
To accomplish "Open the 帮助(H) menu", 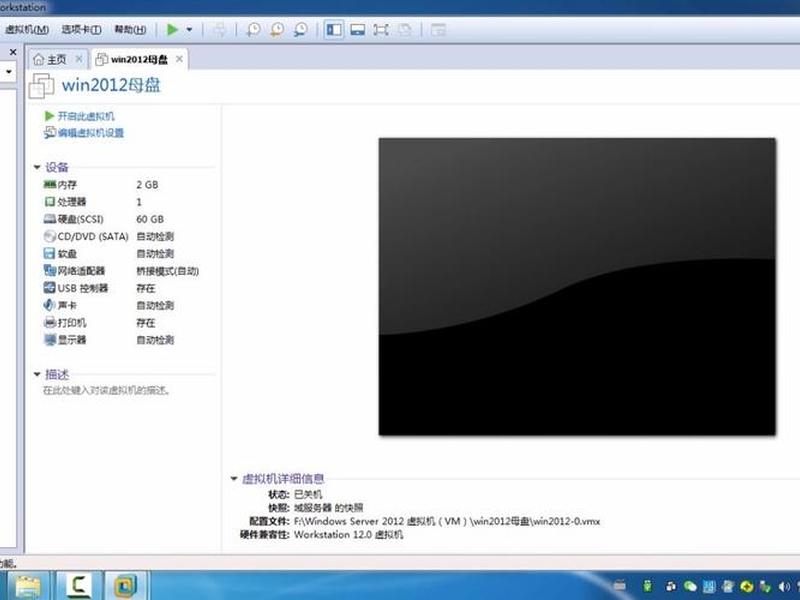I will tap(130, 30).
